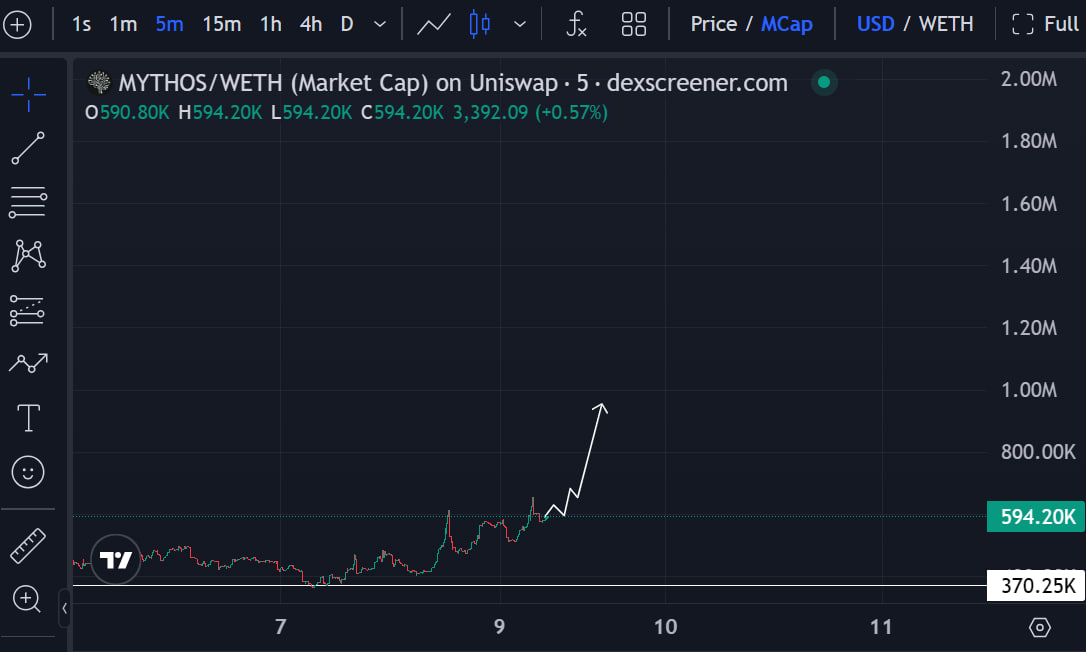Viewport: 1086px width, 652px height.
Task: Click the MYTHOS/WETH chart title
Action: tap(453, 83)
